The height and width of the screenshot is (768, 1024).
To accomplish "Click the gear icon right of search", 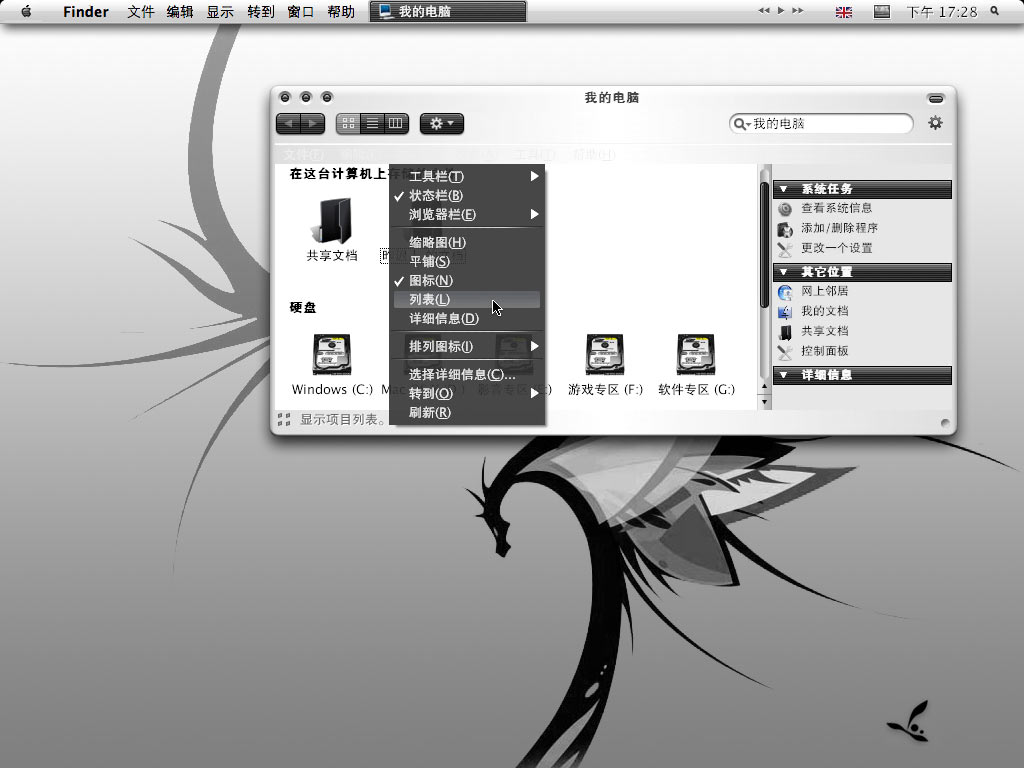I will click(935, 123).
